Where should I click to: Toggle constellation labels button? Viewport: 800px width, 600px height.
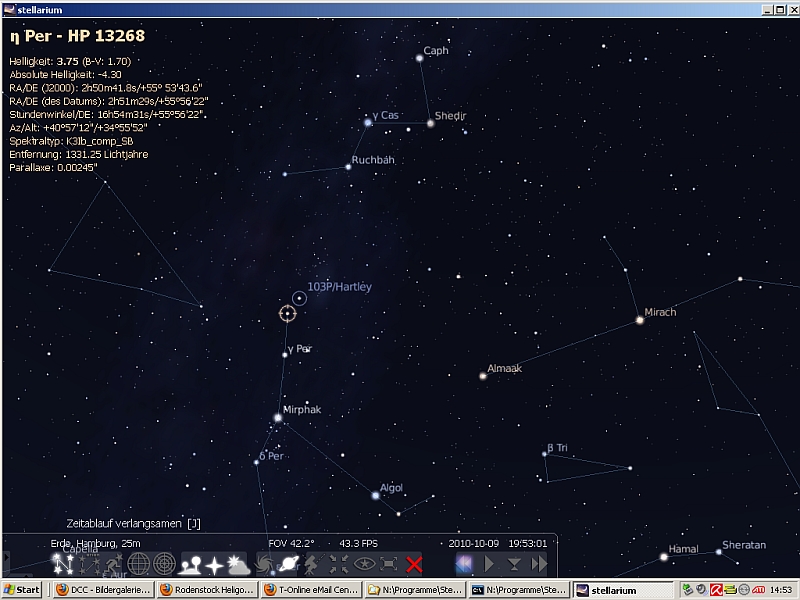coord(85,565)
